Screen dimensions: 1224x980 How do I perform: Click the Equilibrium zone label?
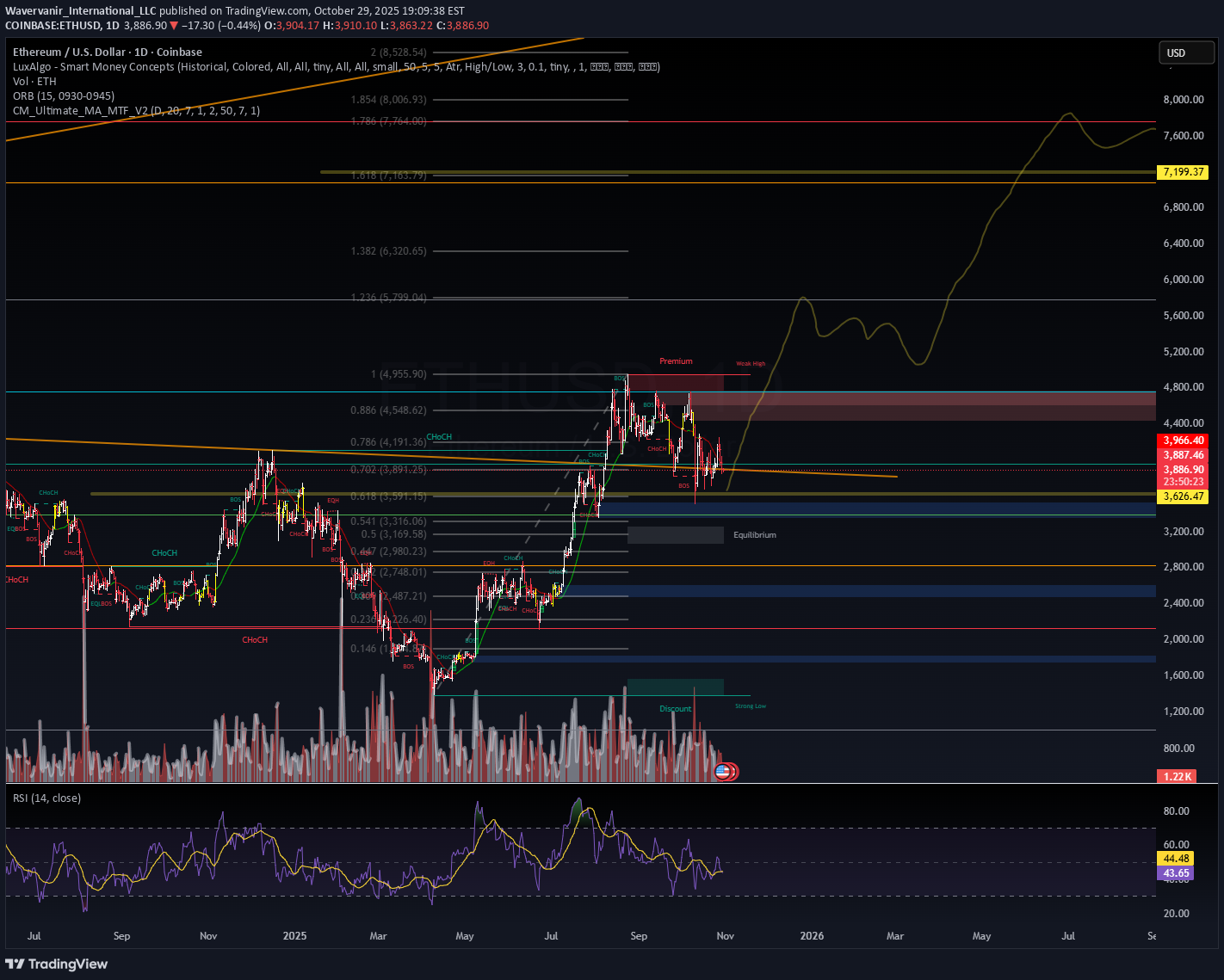pos(754,535)
